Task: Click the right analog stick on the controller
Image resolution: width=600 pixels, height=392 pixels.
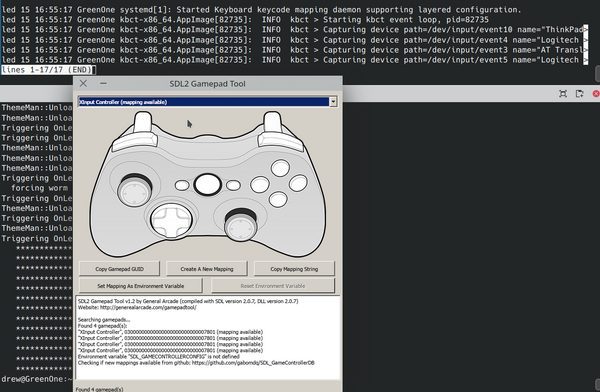Action: (x=241, y=225)
